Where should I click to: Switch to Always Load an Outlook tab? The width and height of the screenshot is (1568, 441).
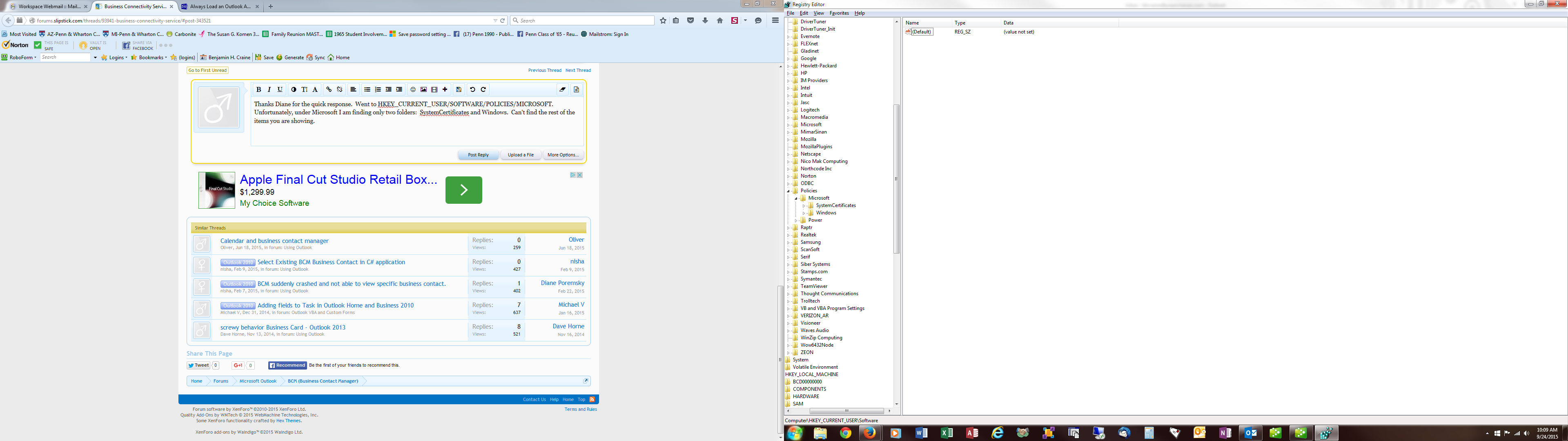(220, 6)
